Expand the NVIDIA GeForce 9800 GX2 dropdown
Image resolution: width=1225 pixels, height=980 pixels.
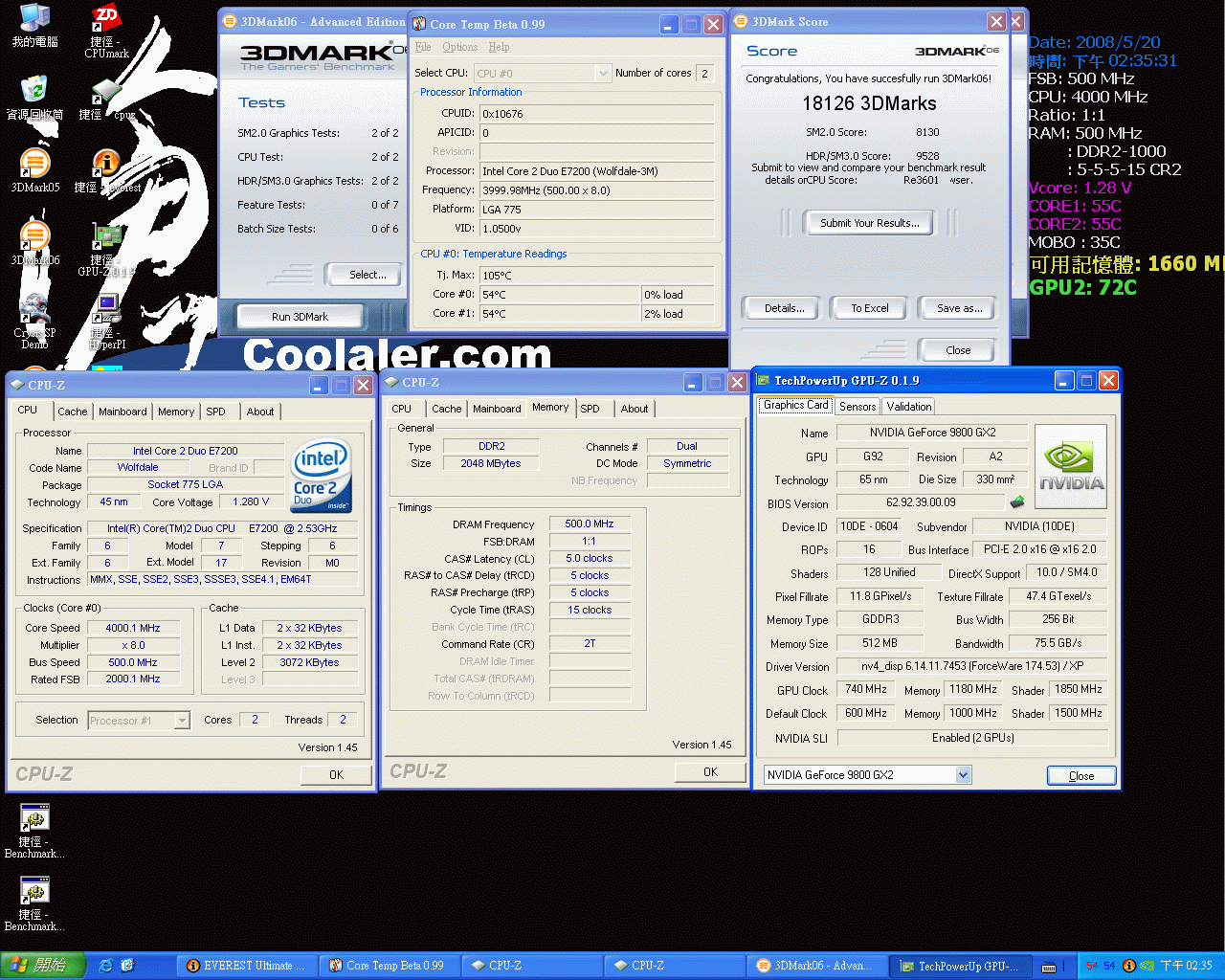click(963, 775)
